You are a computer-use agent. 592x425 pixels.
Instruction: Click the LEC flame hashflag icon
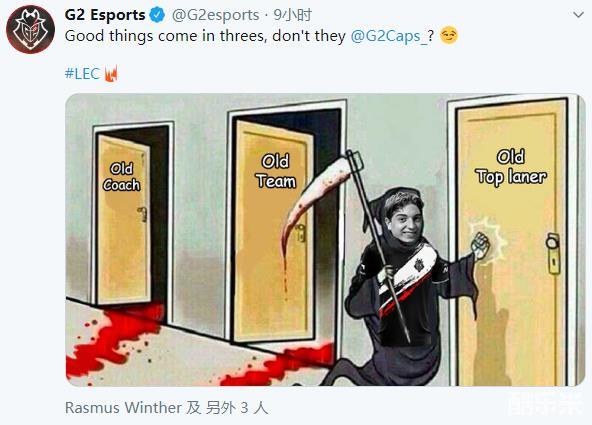tap(111, 74)
